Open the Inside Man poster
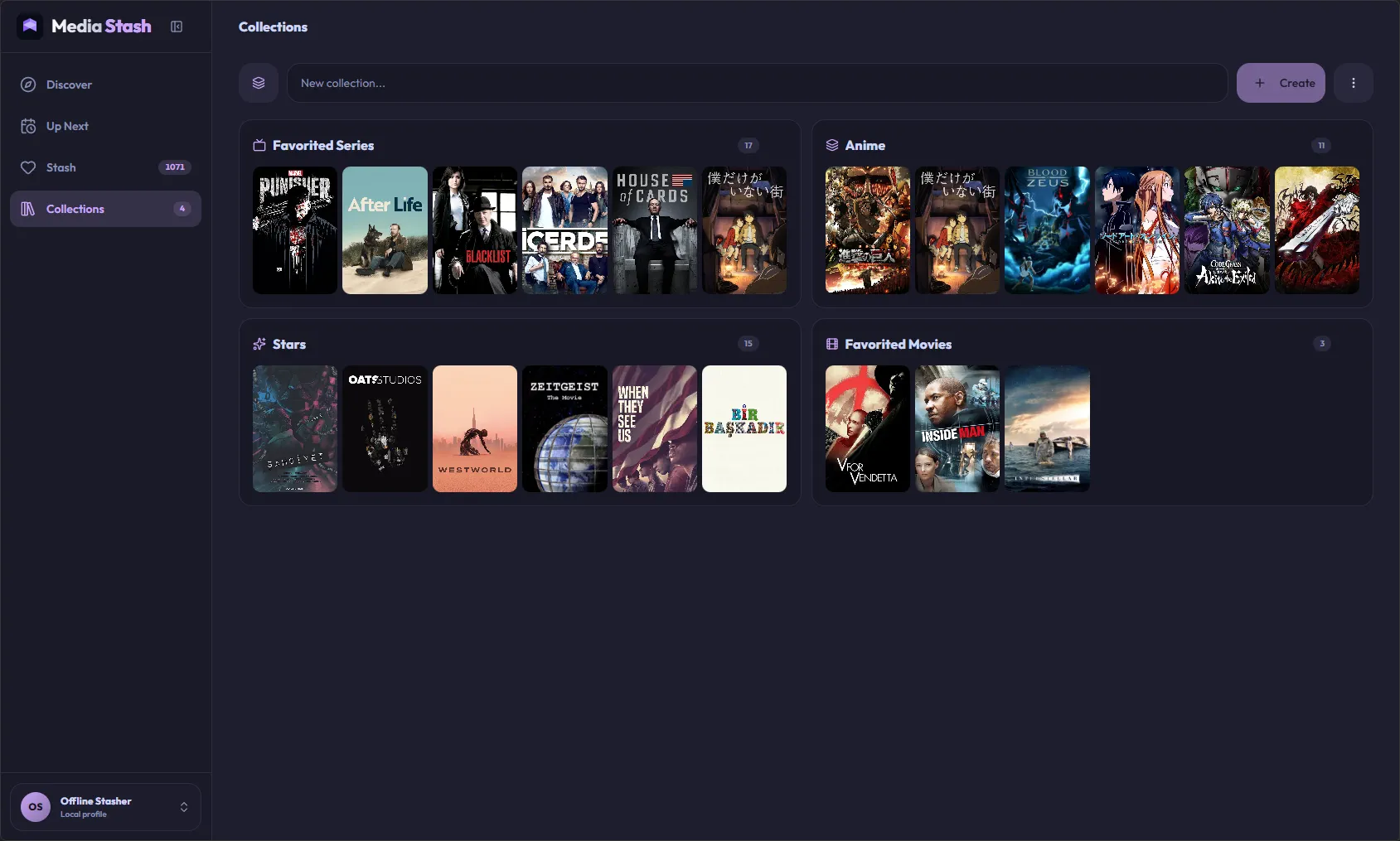The height and width of the screenshot is (841, 1400). point(957,429)
